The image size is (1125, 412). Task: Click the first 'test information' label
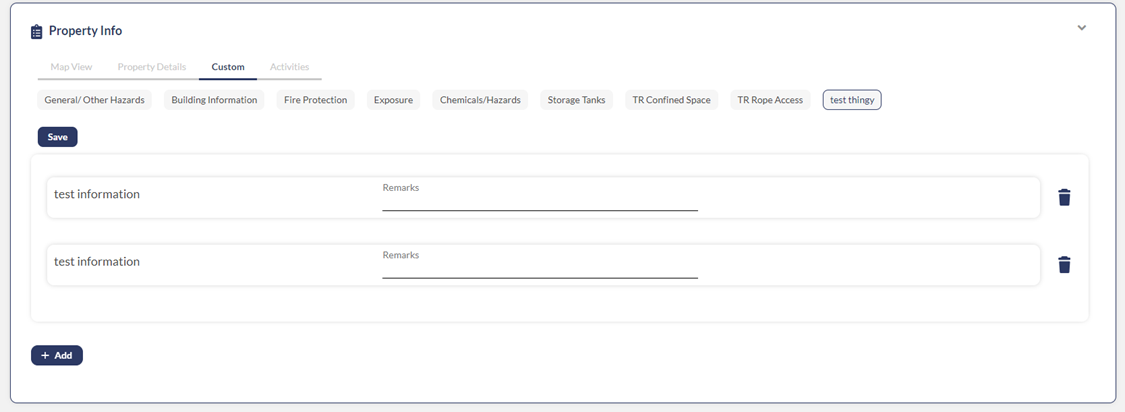point(97,195)
